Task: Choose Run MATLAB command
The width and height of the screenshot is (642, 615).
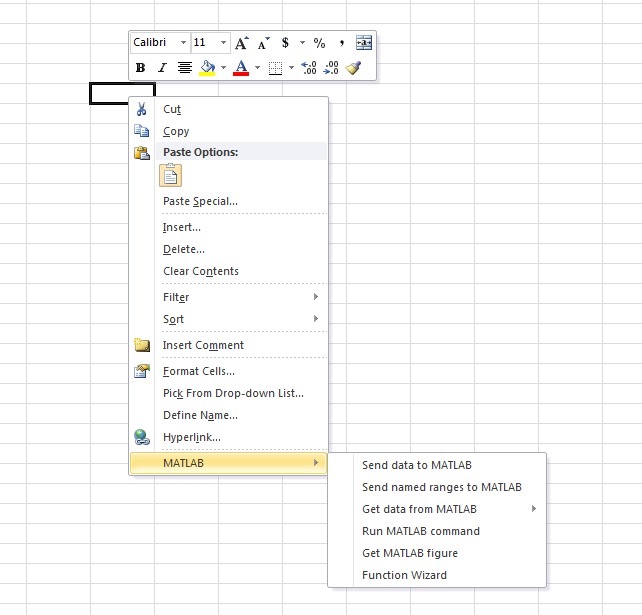Action: click(437, 531)
